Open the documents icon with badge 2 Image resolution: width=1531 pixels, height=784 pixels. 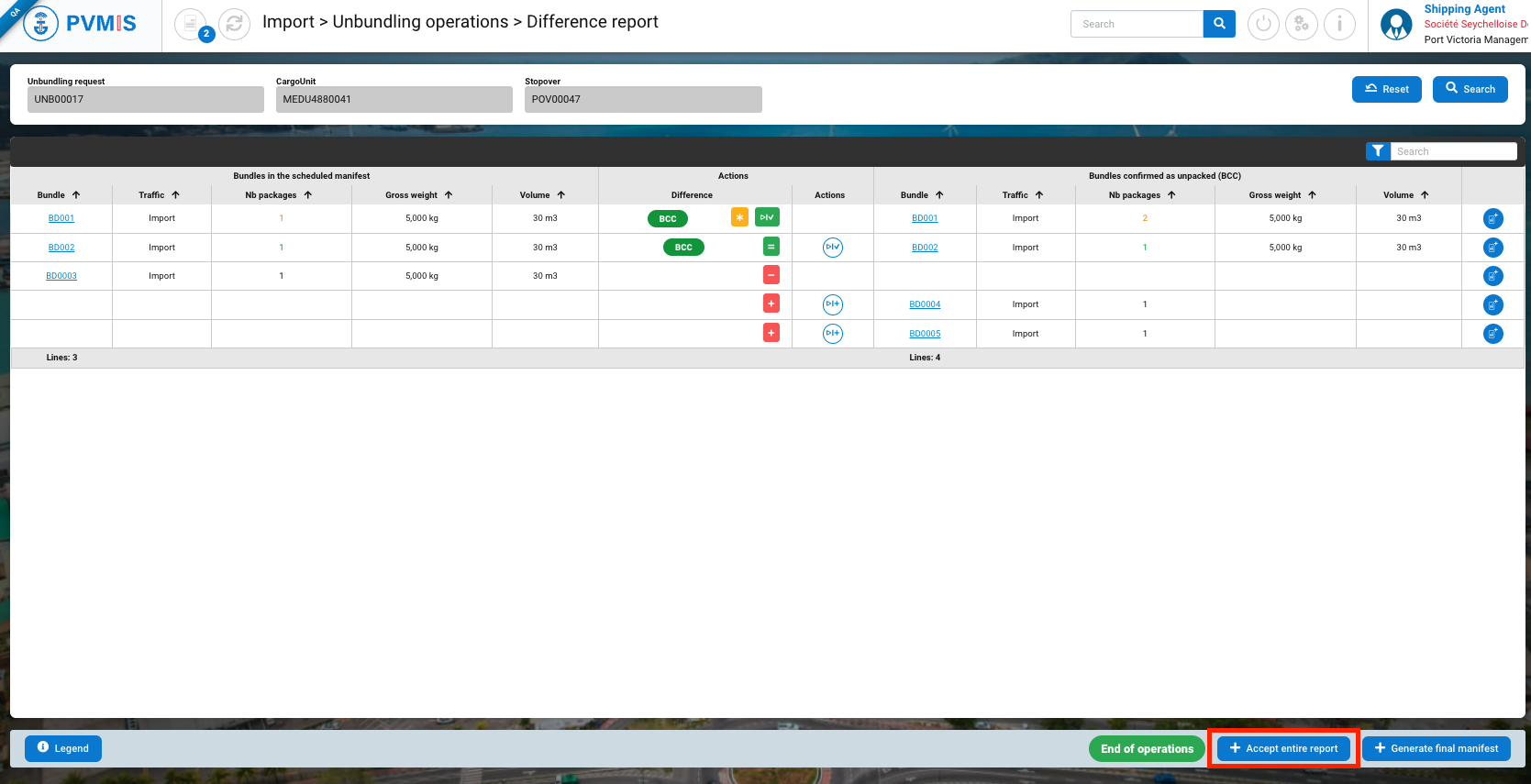191,25
